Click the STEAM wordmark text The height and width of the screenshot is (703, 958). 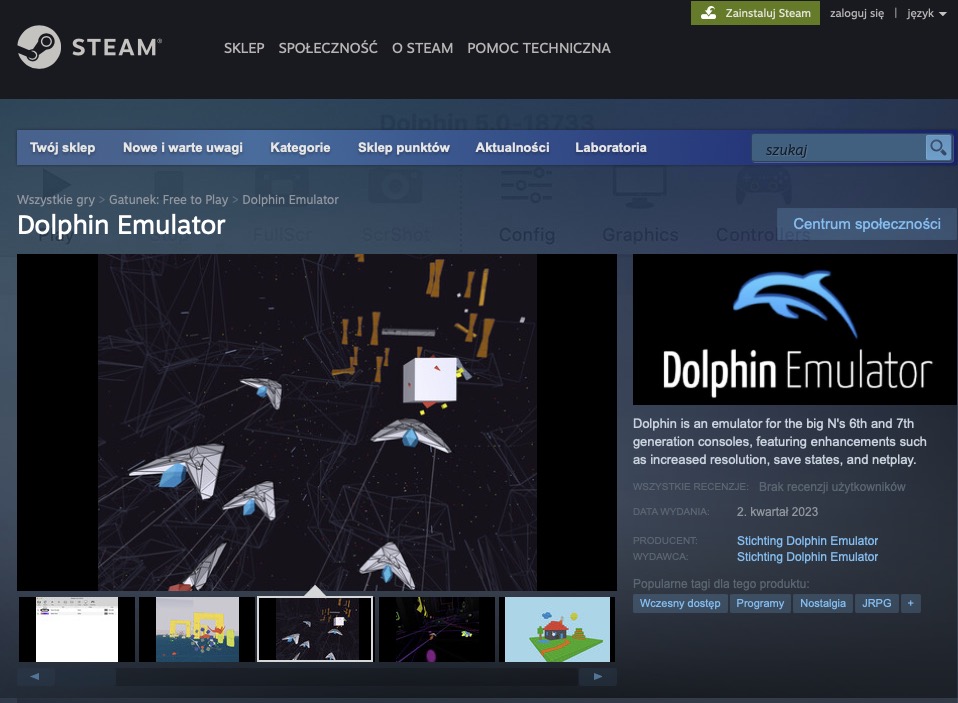(116, 48)
